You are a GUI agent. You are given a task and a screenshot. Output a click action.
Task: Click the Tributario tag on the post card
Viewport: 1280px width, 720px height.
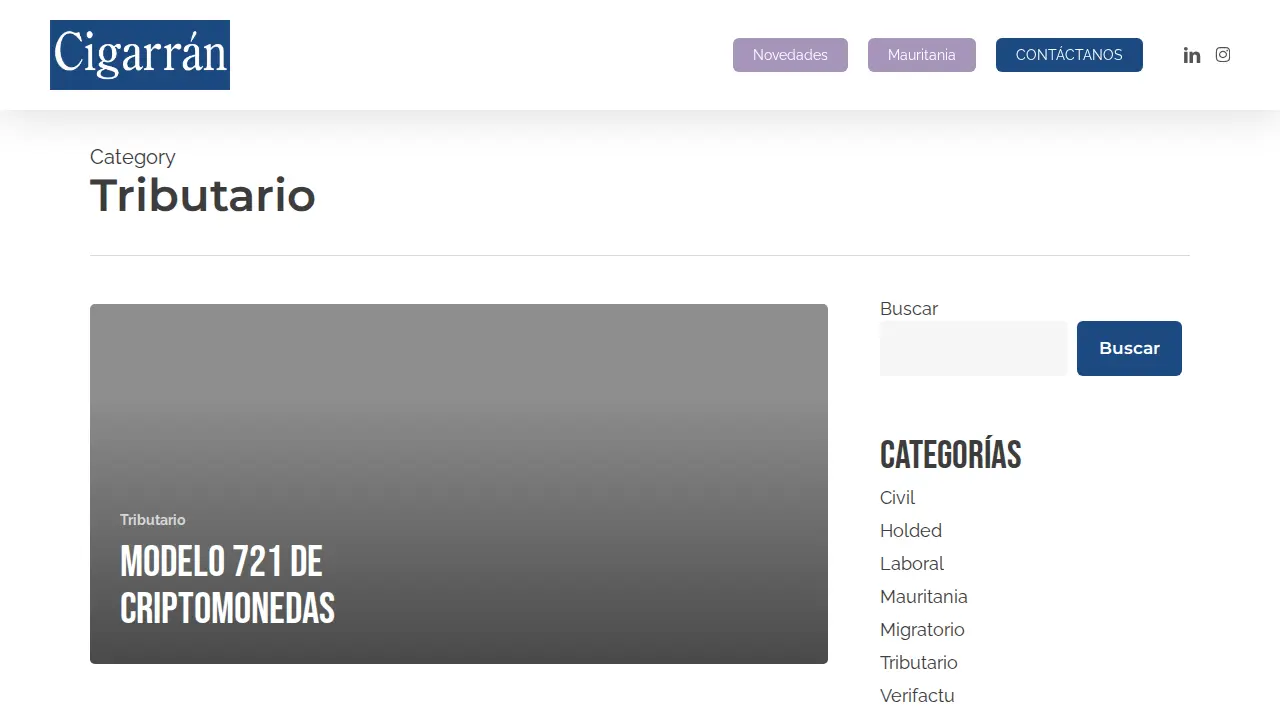pos(153,520)
